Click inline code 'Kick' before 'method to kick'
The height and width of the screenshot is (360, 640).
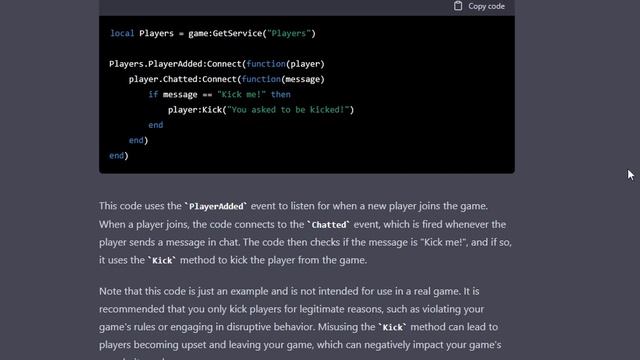pos(162,260)
